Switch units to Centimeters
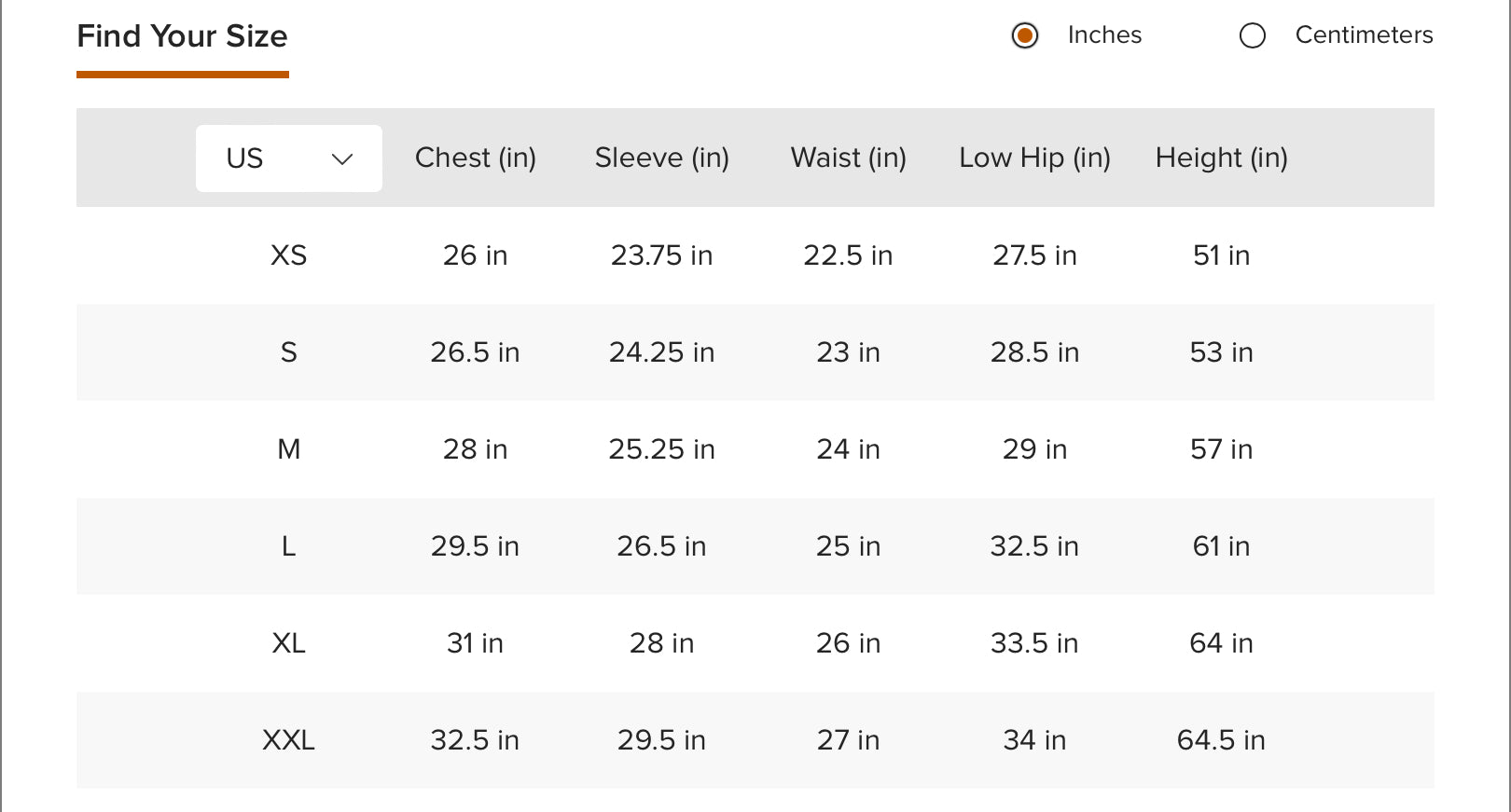This screenshot has width=1511, height=812. pyautogui.click(x=1253, y=35)
